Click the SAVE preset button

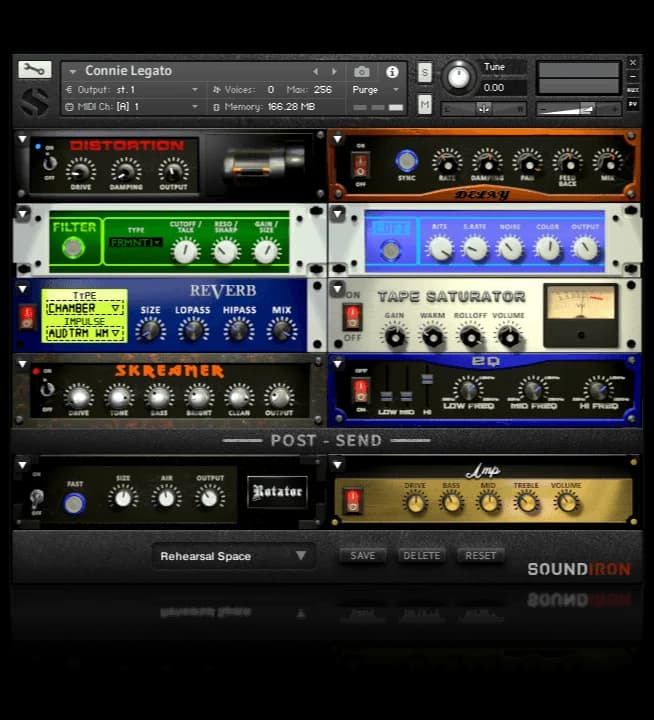coord(363,556)
